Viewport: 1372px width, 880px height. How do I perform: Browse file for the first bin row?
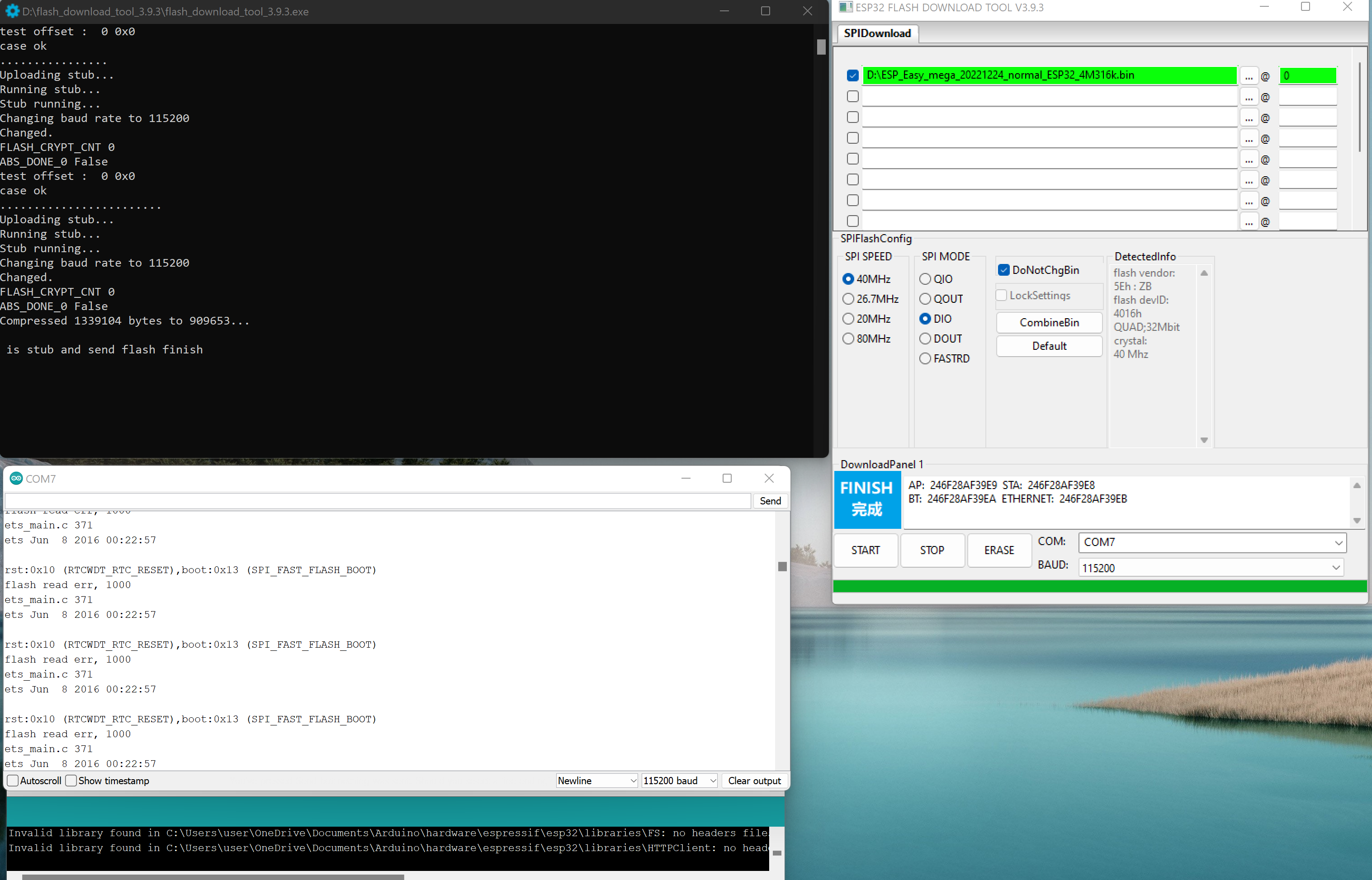pyautogui.click(x=1249, y=75)
